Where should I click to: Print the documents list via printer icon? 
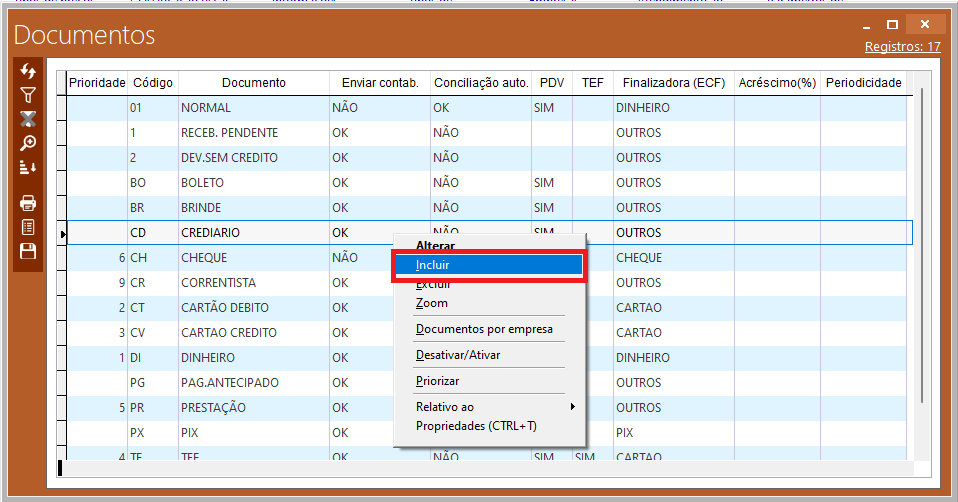(28, 203)
